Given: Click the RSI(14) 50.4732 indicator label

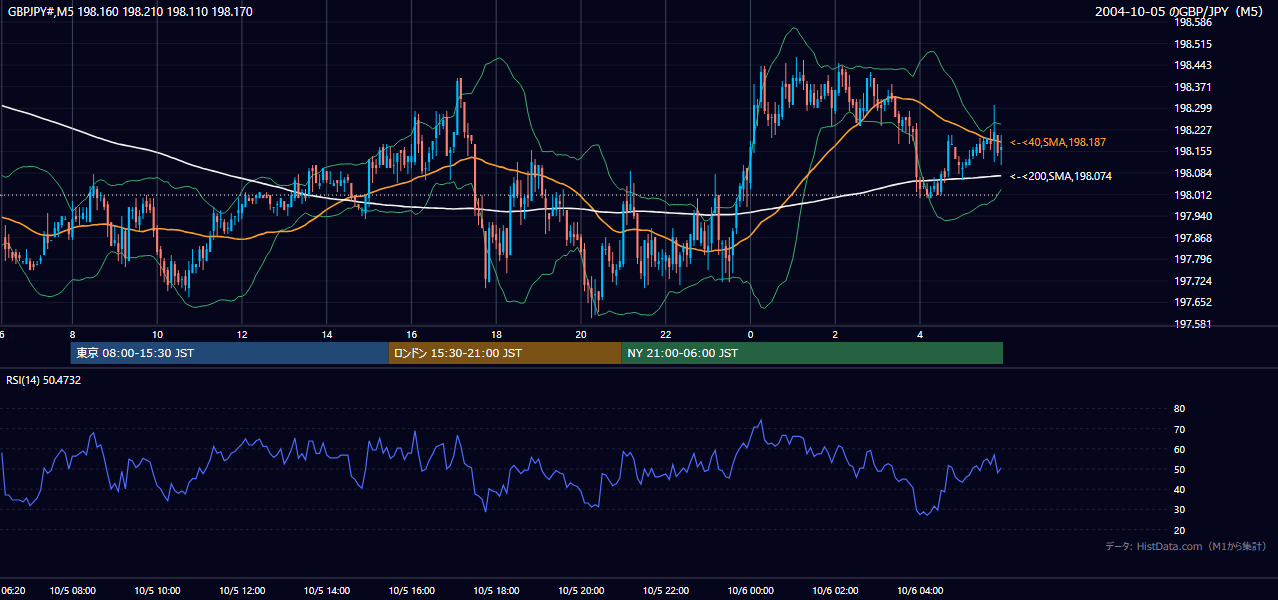Looking at the screenshot, I should point(44,380).
